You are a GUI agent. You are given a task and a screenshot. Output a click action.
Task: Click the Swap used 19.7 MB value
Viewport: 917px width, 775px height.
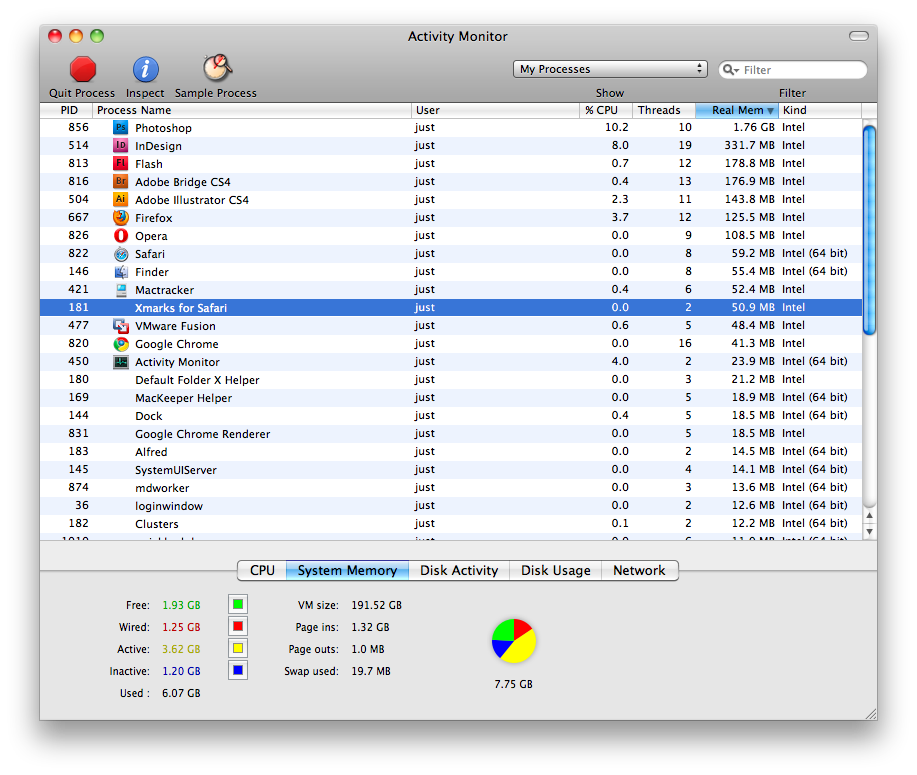371,671
